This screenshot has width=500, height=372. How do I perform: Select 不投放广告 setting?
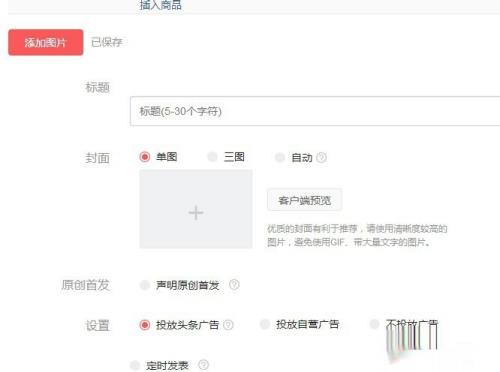(x=375, y=324)
